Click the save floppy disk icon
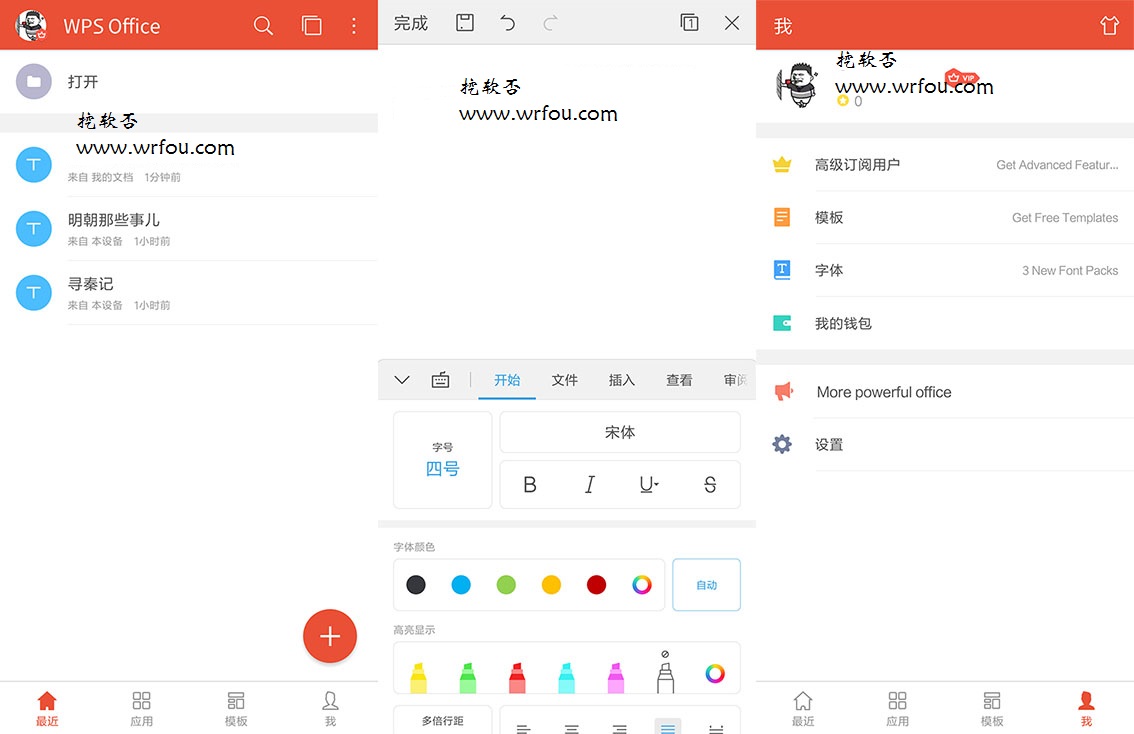 click(x=465, y=23)
